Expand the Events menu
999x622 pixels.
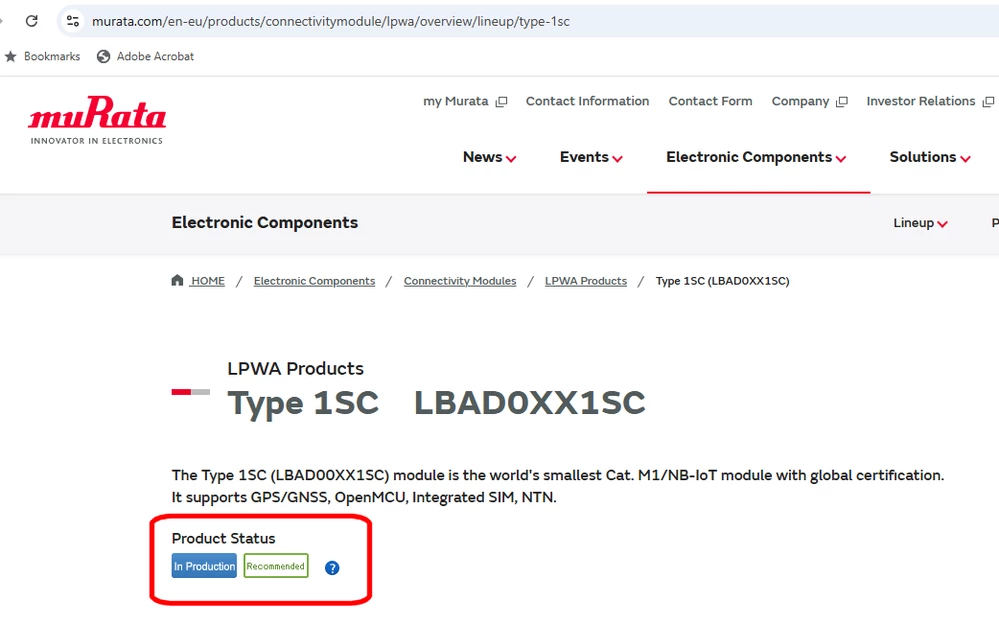click(x=591, y=157)
